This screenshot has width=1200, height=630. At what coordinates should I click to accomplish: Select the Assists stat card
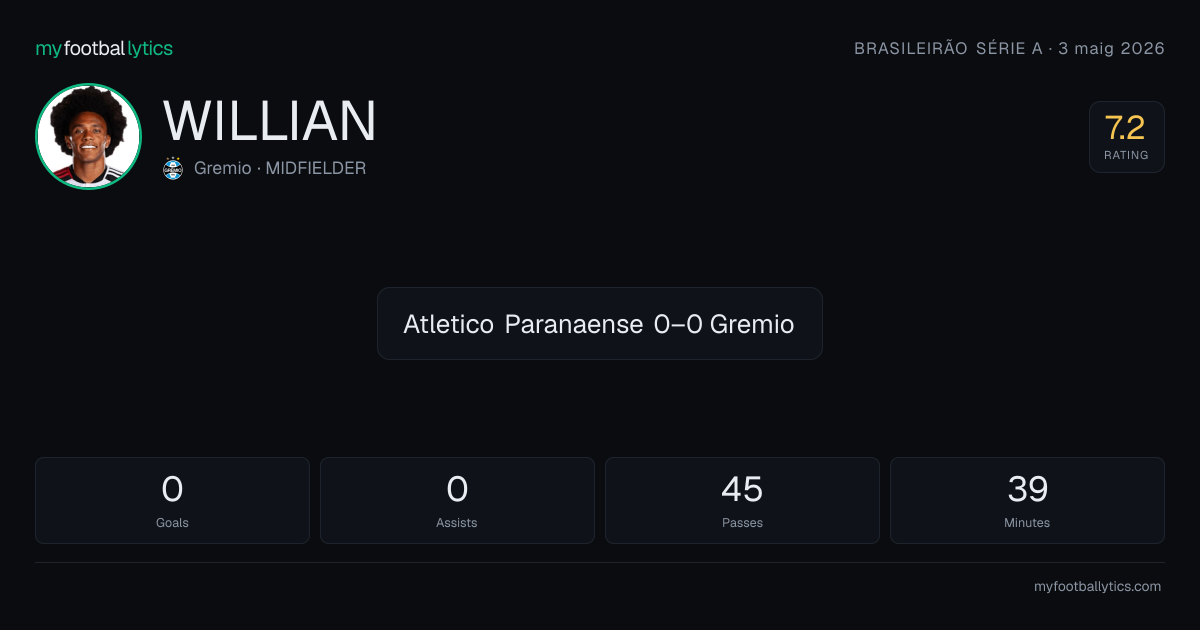click(457, 500)
